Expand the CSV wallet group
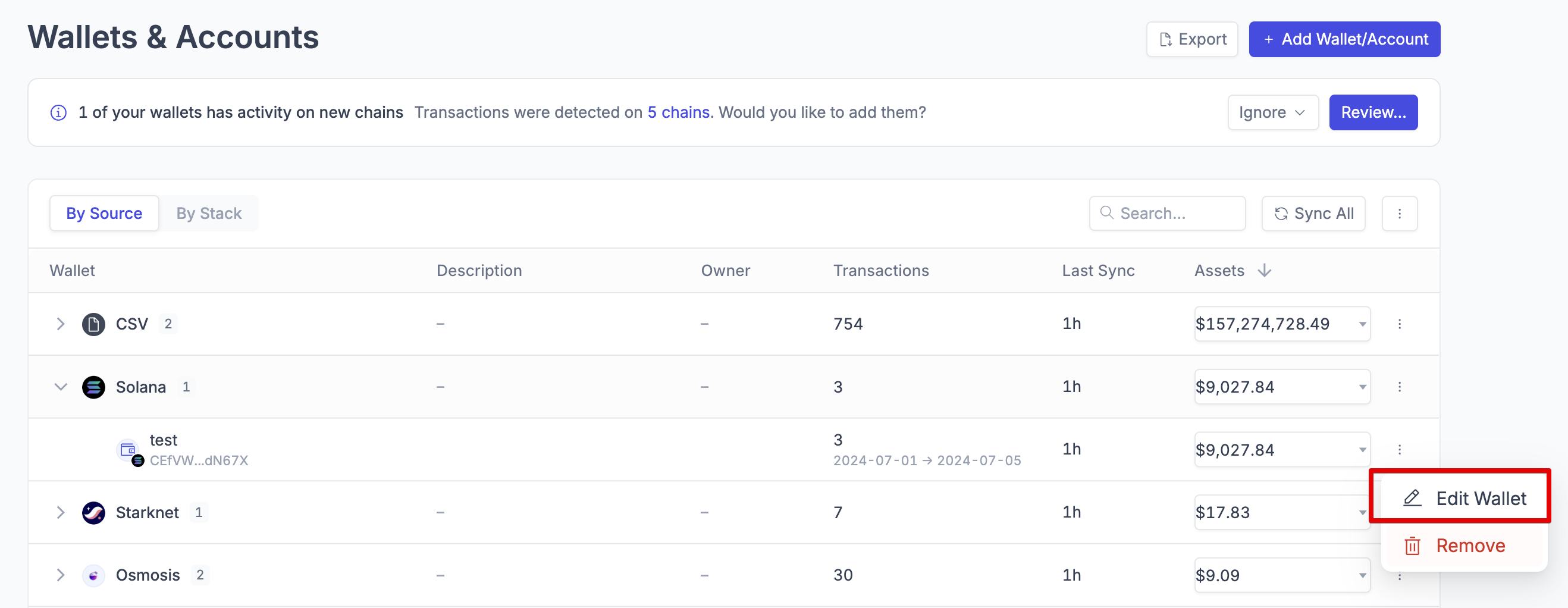This screenshot has height=608, width=1568. point(60,324)
